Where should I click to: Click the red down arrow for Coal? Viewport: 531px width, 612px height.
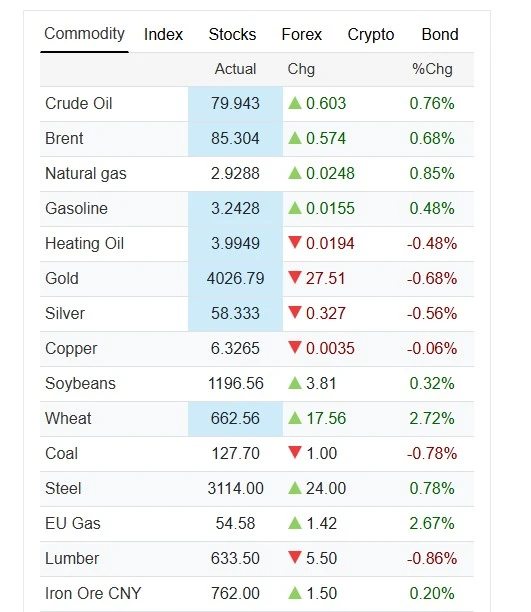click(295, 452)
